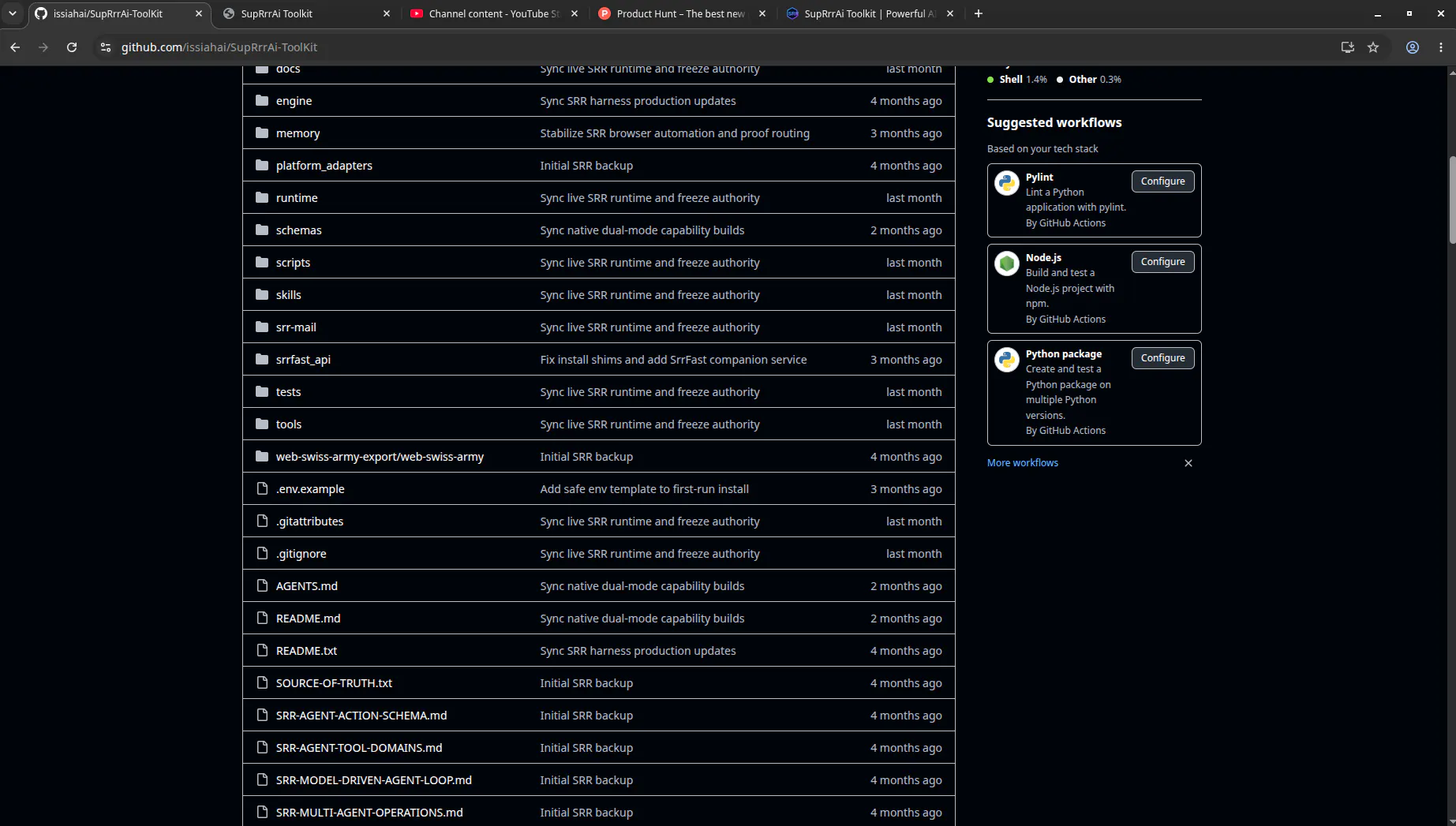The image size is (1456, 826).
Task: Click the AGENTS.md file icon
Action: (262, 586)
